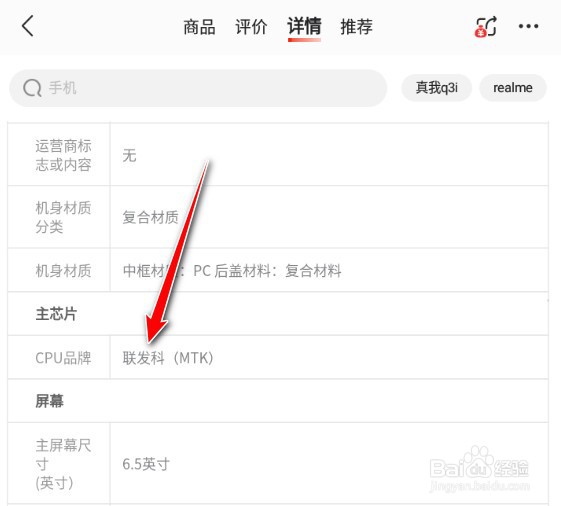561x506 pixels.
Task: Open the share with reward icon
Action: [486, 26]
